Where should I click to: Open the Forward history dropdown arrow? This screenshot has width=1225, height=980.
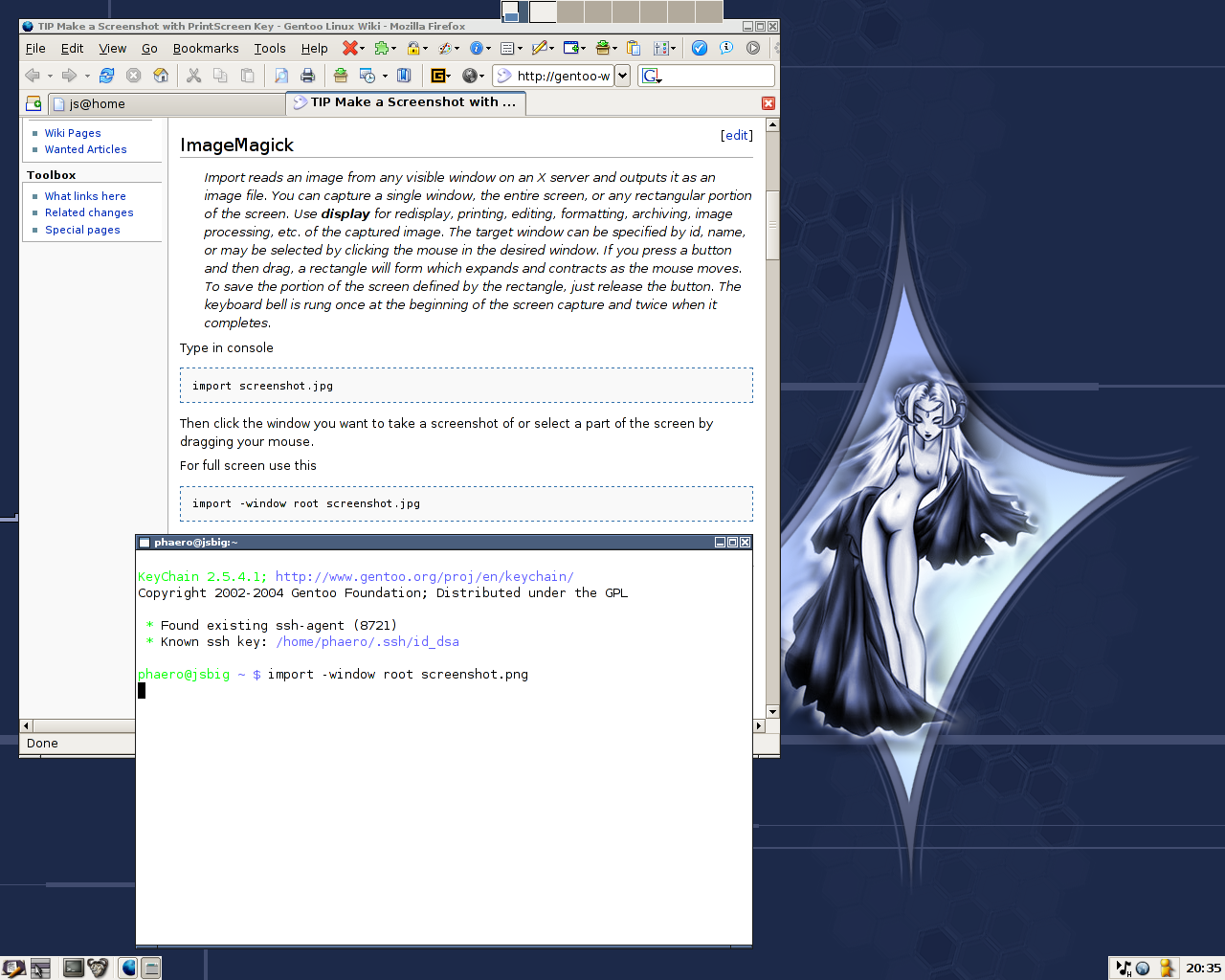click(87, 76)
